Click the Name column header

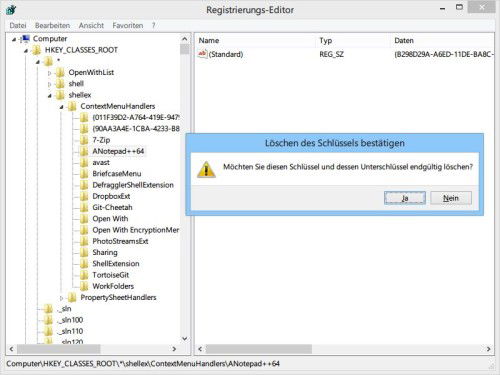(x=255, y=41)
